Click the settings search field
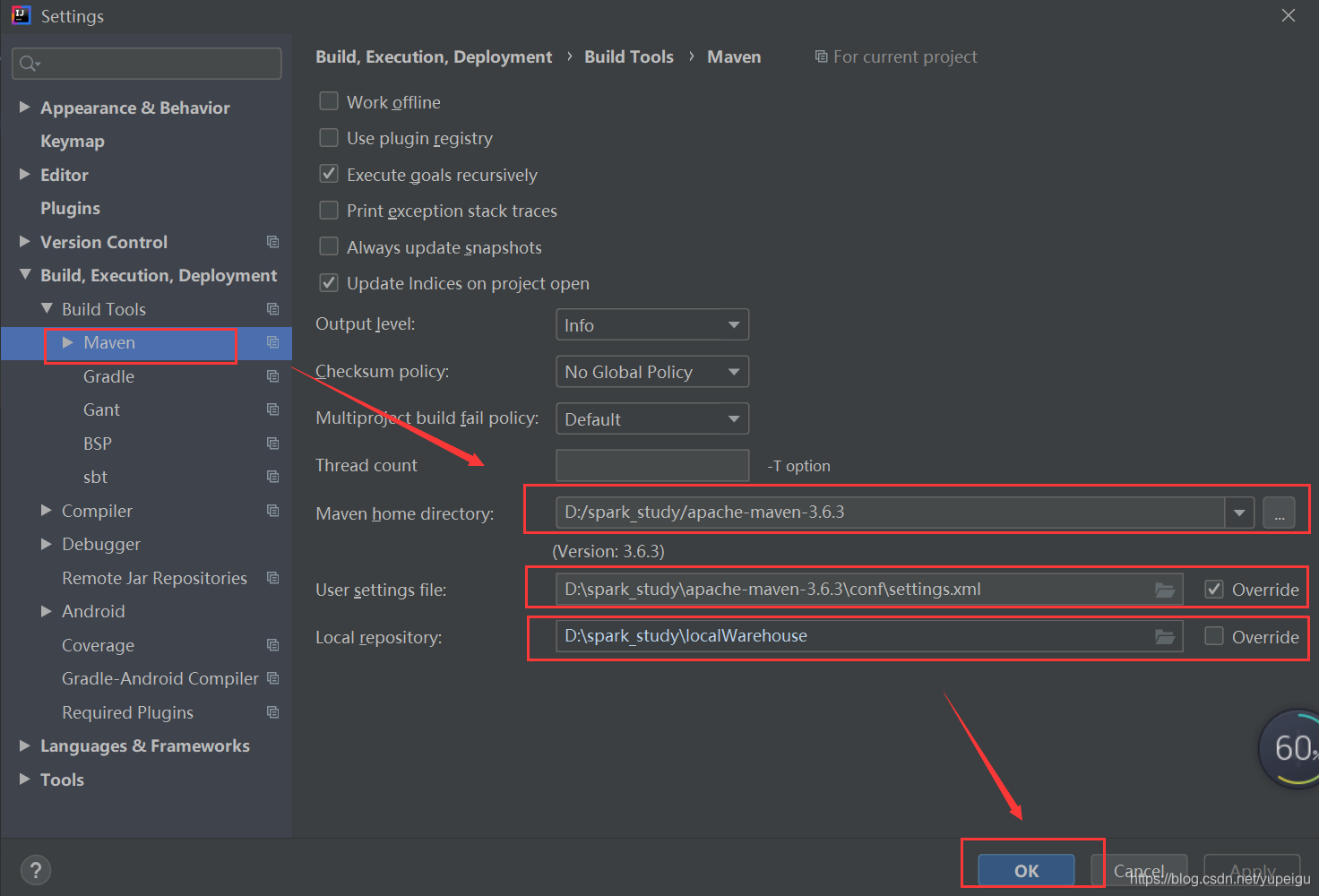1319x896 pixels. pyautogui.click(x=147, y=64)
